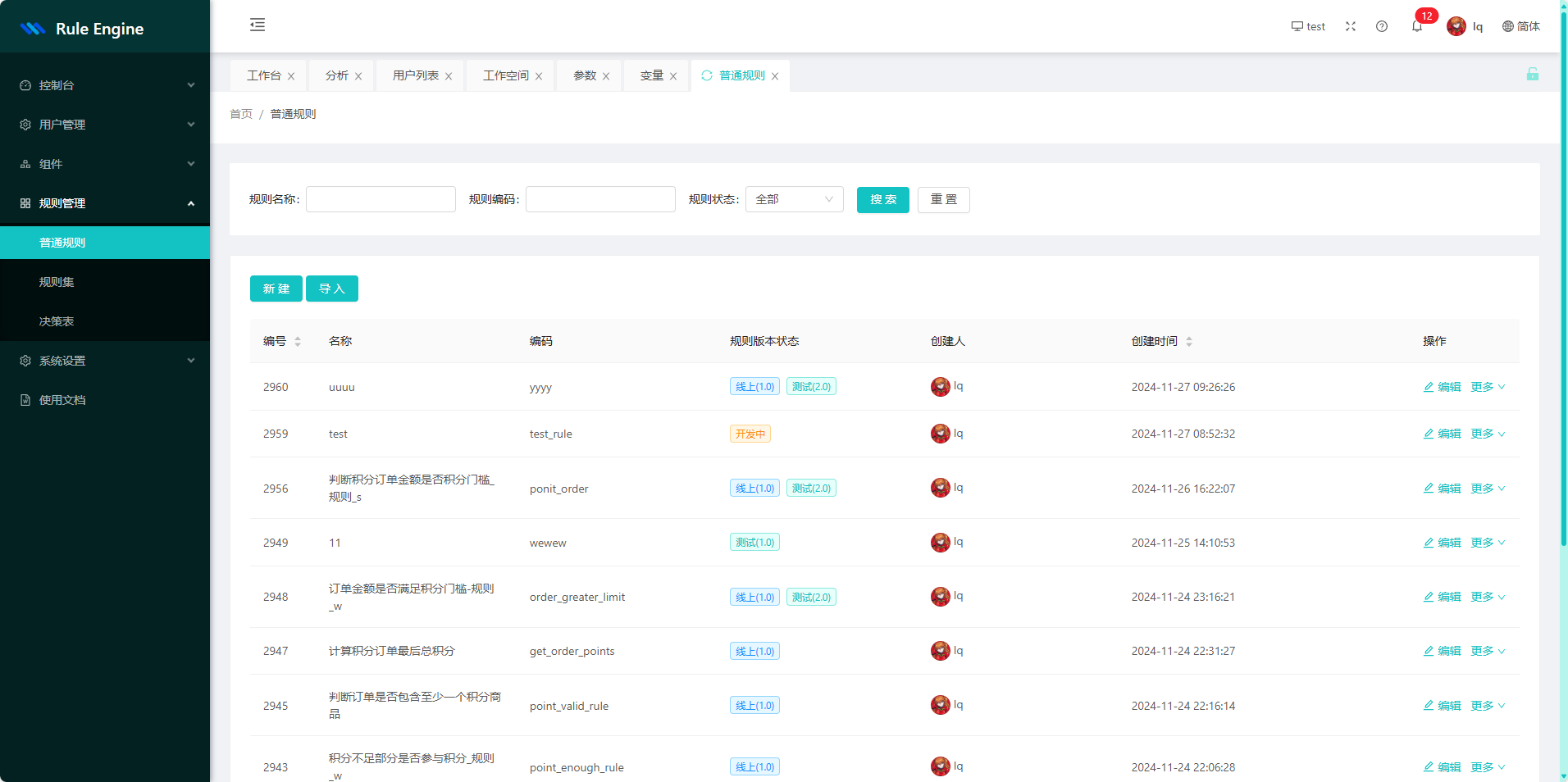Click the help question mark icon
Screen dimensions: 1568x782
pos(1382,26)
